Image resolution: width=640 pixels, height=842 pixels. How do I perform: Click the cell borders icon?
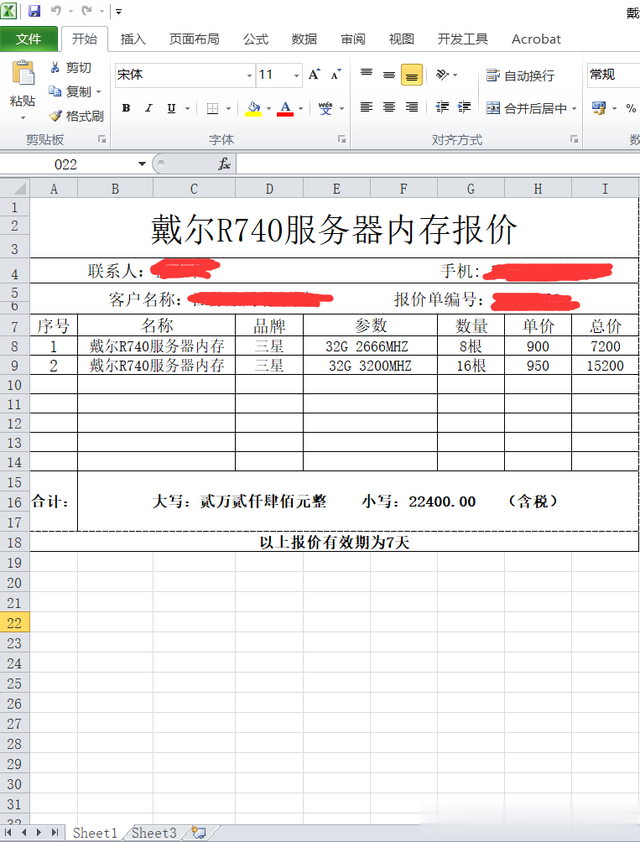point(213,108)
